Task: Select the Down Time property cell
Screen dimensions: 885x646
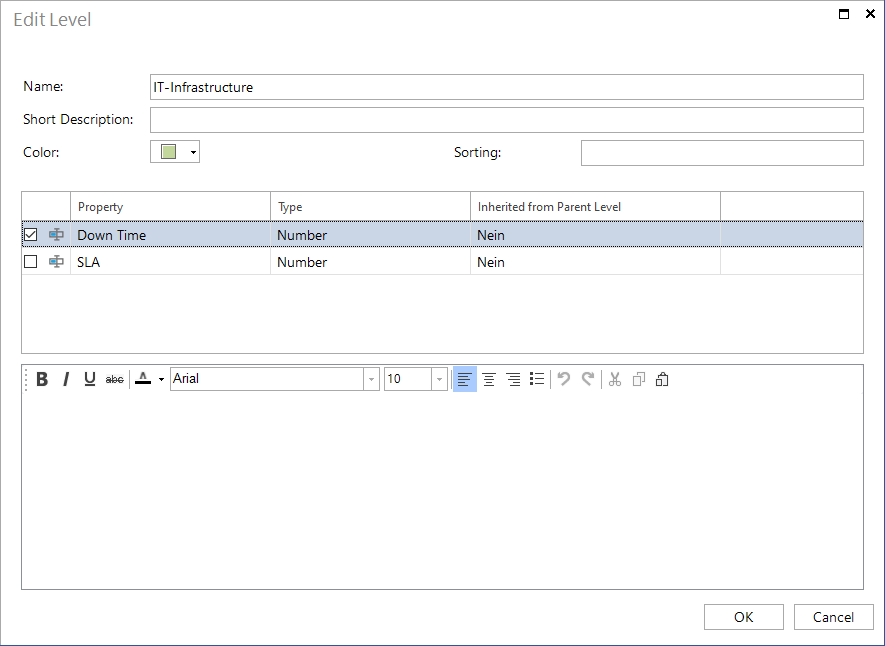Action: point(170,235)
